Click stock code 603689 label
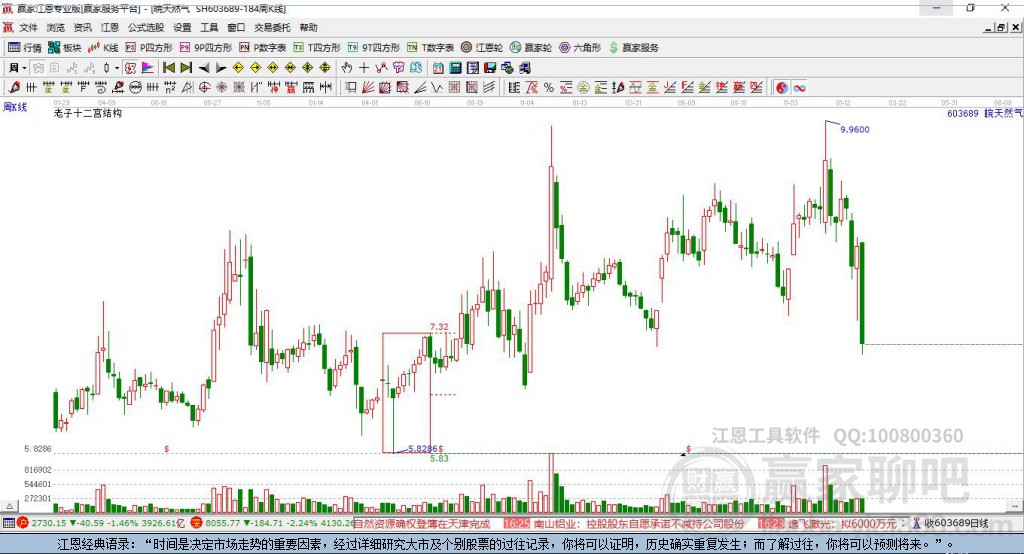Screen dimensions: 1024x554 point(963,113)
